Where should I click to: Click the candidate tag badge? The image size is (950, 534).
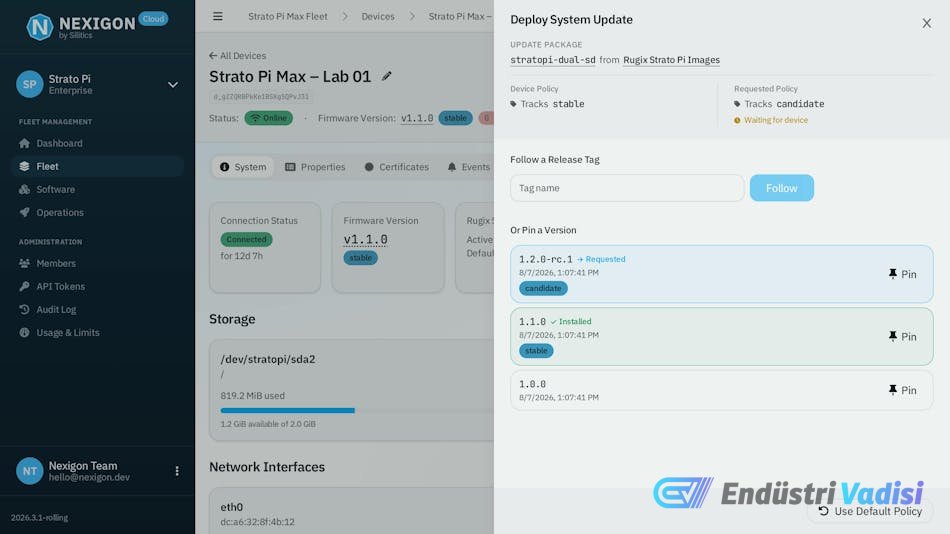pos(543,289)
